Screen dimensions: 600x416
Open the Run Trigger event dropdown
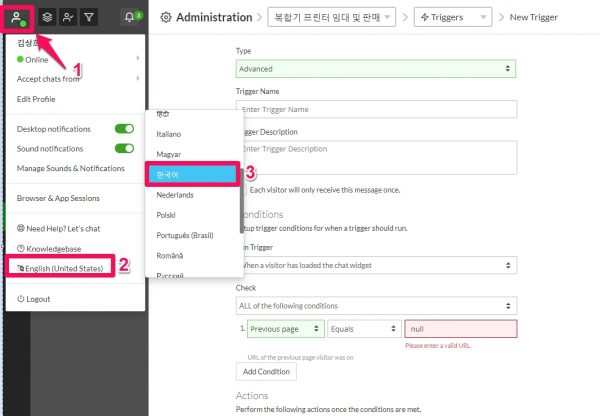click(377, 265)
